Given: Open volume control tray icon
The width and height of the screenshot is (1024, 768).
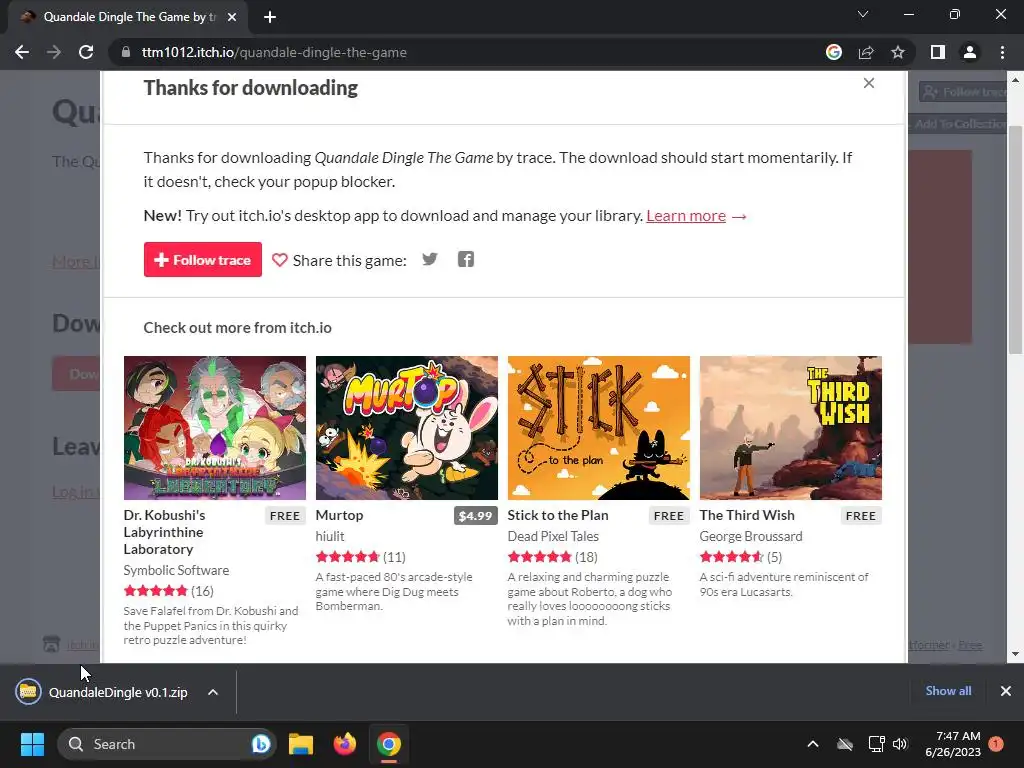Looking at the screenshot, I should 900,744.
